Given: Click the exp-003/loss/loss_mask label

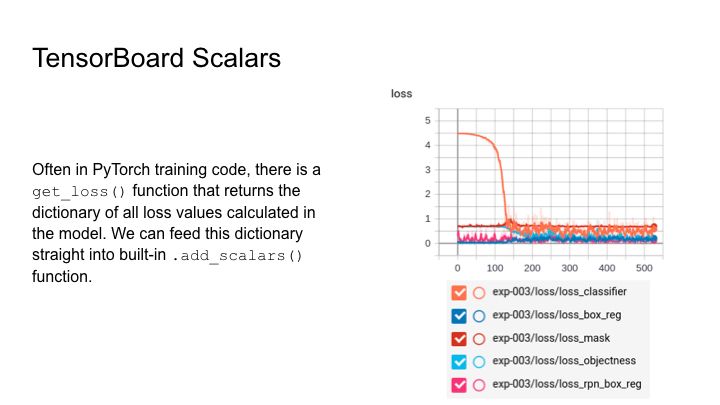Looking at the screenshot, I should (x=551, y=338).
